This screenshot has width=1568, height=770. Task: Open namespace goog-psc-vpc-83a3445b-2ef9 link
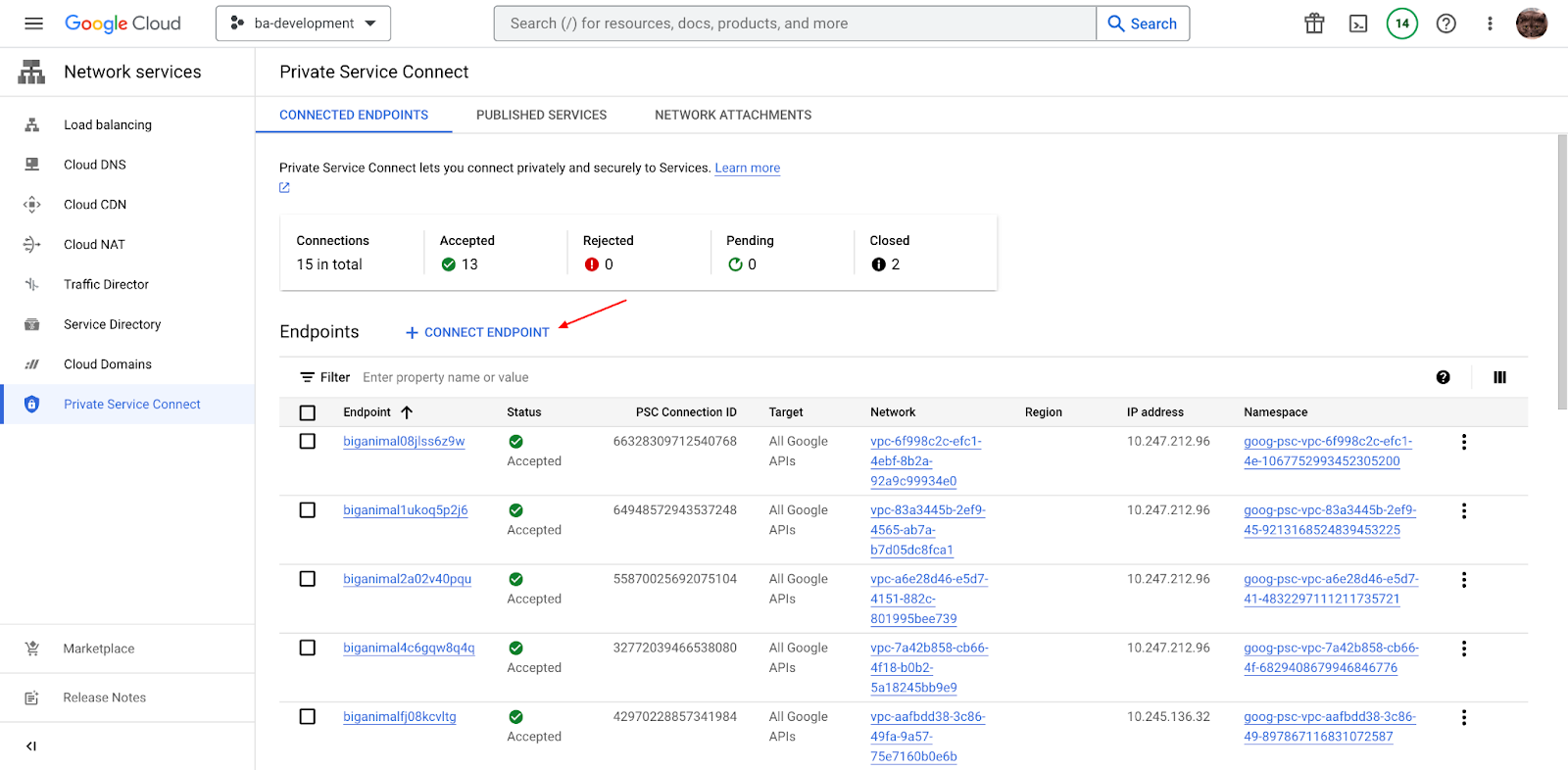[x=1330, y=520]
